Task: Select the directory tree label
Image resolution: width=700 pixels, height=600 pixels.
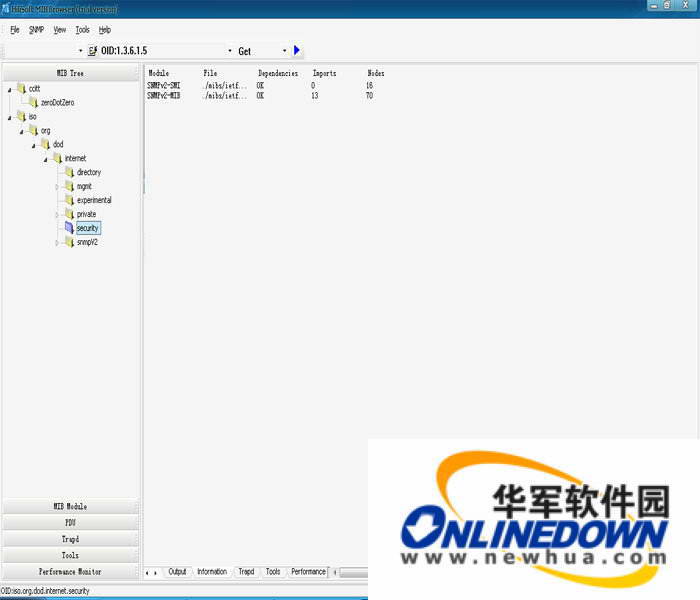Action: [x=89, y=172]
